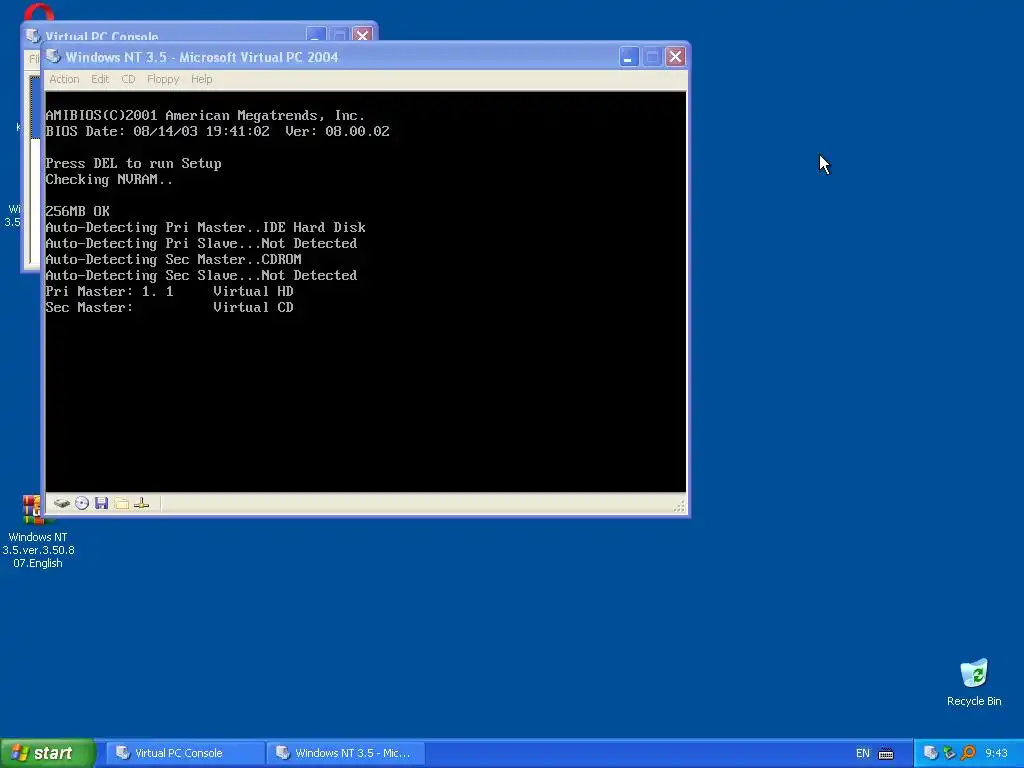Open the Edit menu

click(100, 79)
